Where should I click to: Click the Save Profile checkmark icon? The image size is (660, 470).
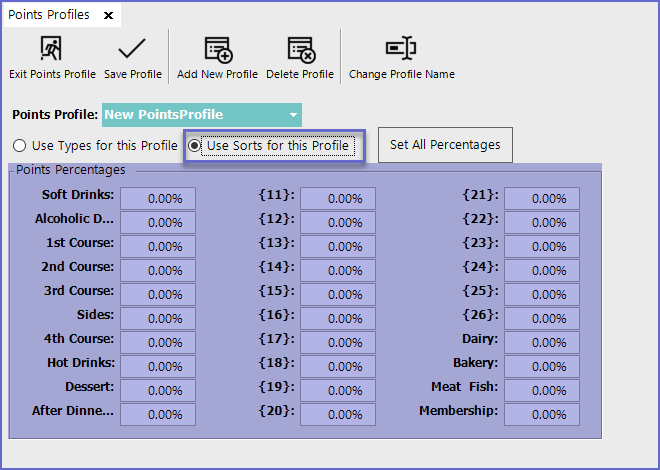[x=131, y=48]
